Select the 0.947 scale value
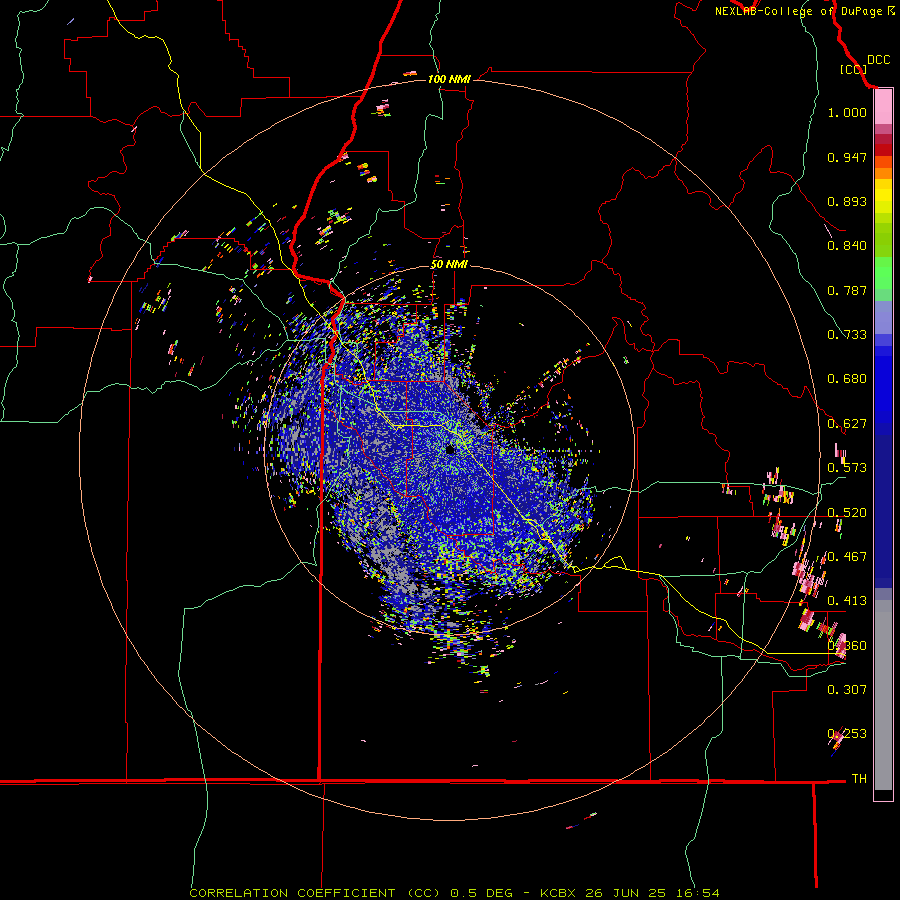Screen dimensions: 900x900 pos(847,157)
